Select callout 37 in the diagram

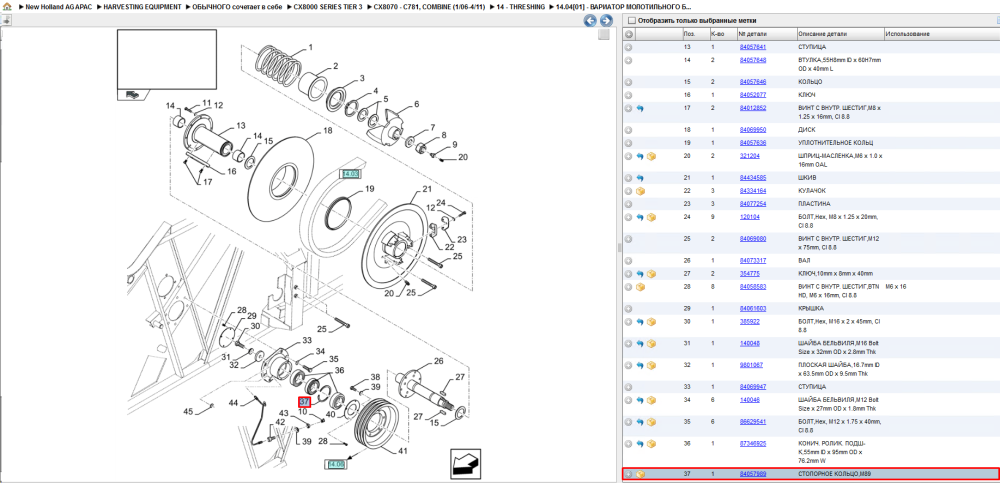pos(304,402)
